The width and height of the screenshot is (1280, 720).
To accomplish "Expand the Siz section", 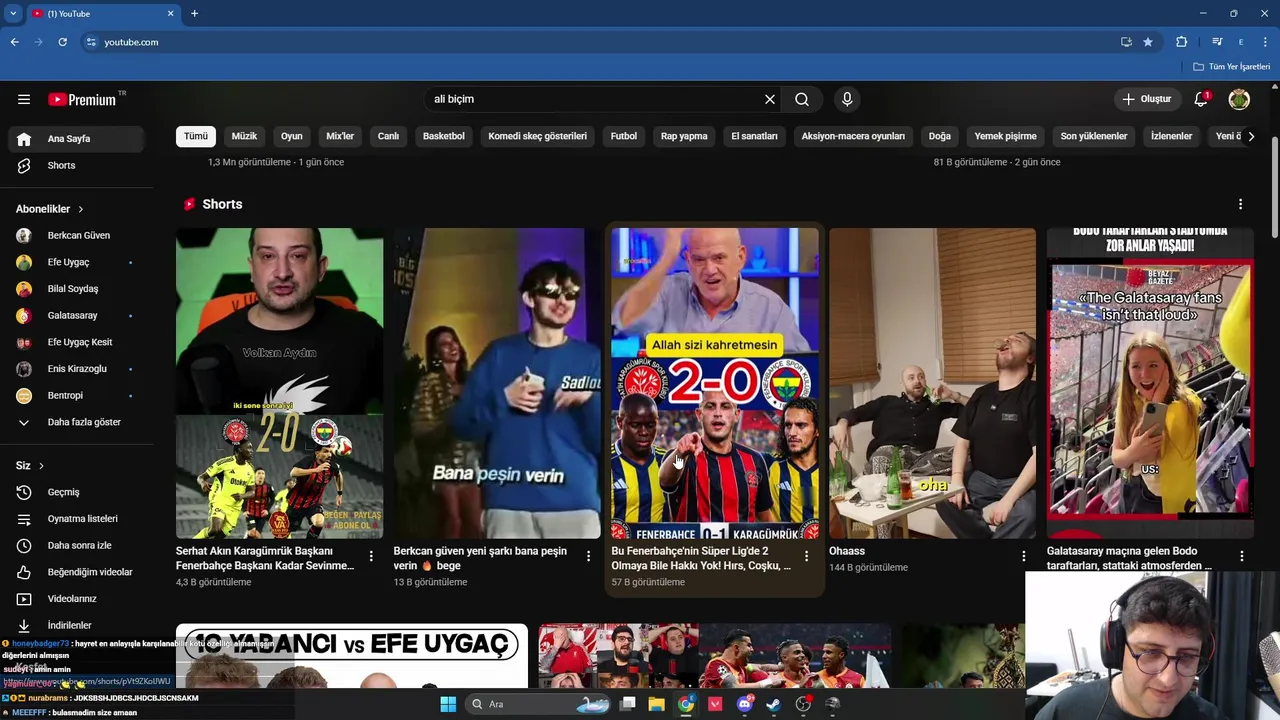I will tap(30, 465).
